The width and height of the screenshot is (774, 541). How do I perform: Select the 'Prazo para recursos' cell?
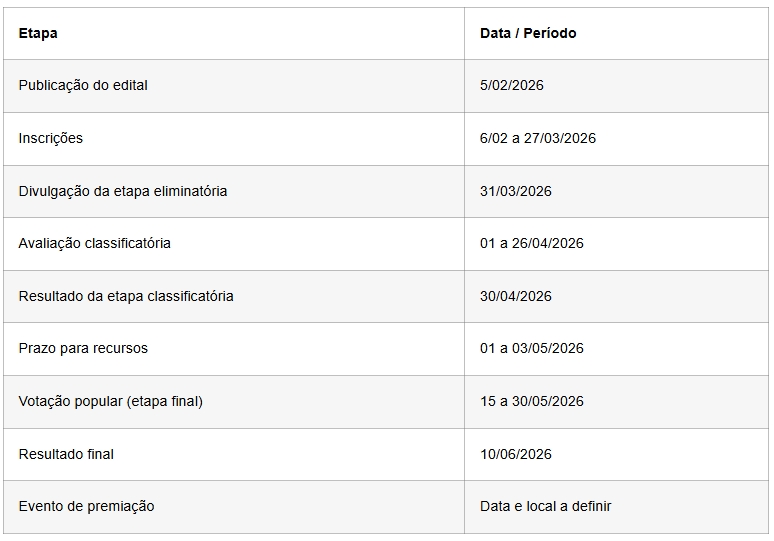coord(83,348)
